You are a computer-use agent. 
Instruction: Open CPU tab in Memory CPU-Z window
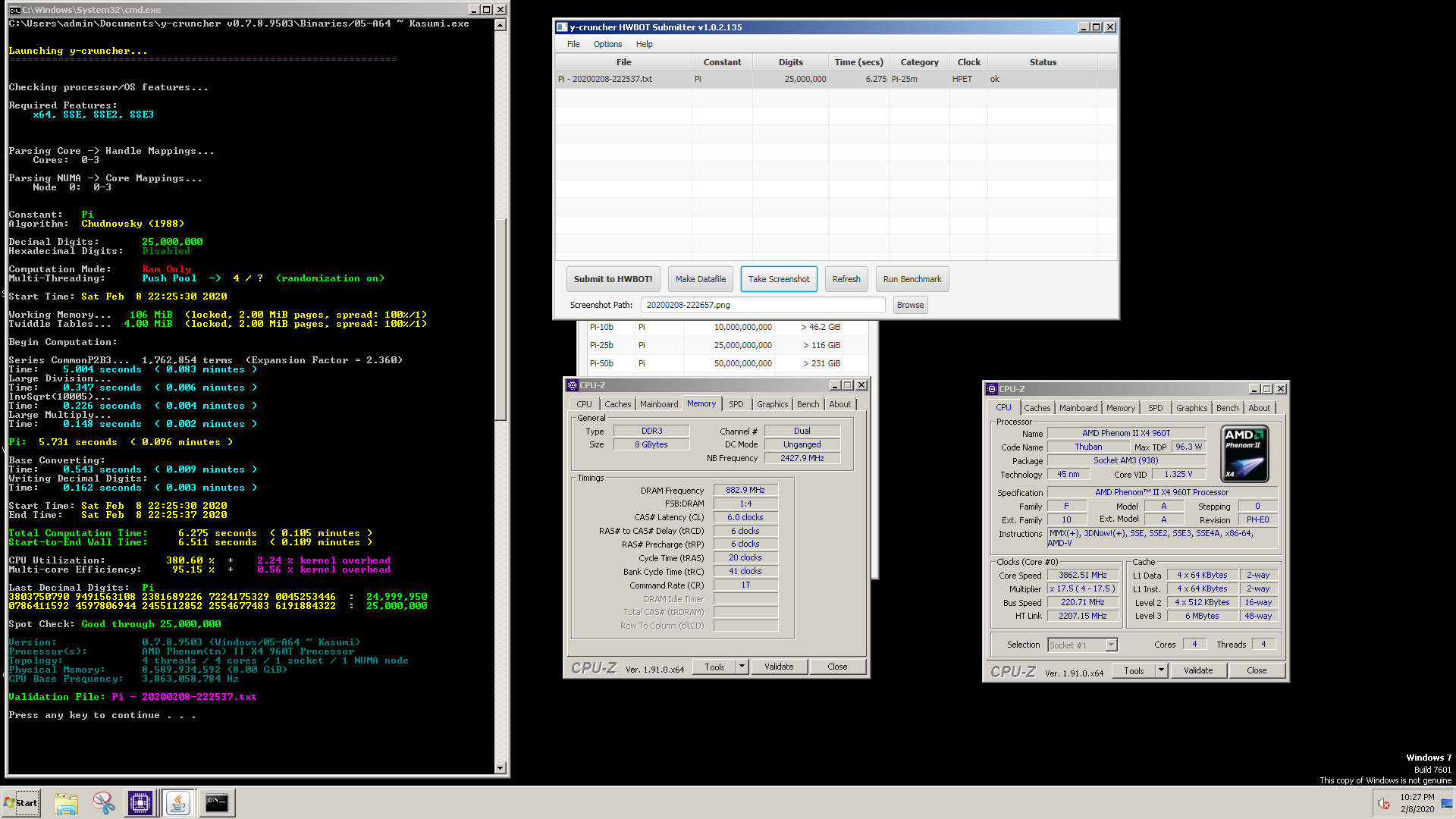tap(584, 404)
